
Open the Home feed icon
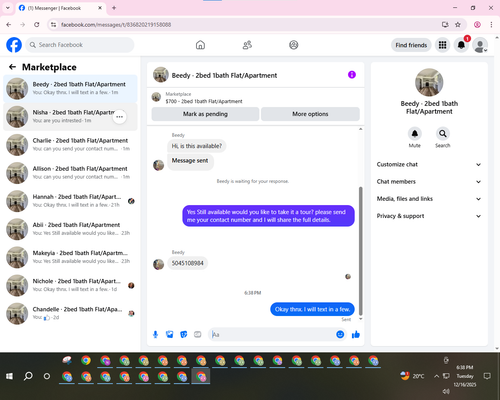coord(200,45)
